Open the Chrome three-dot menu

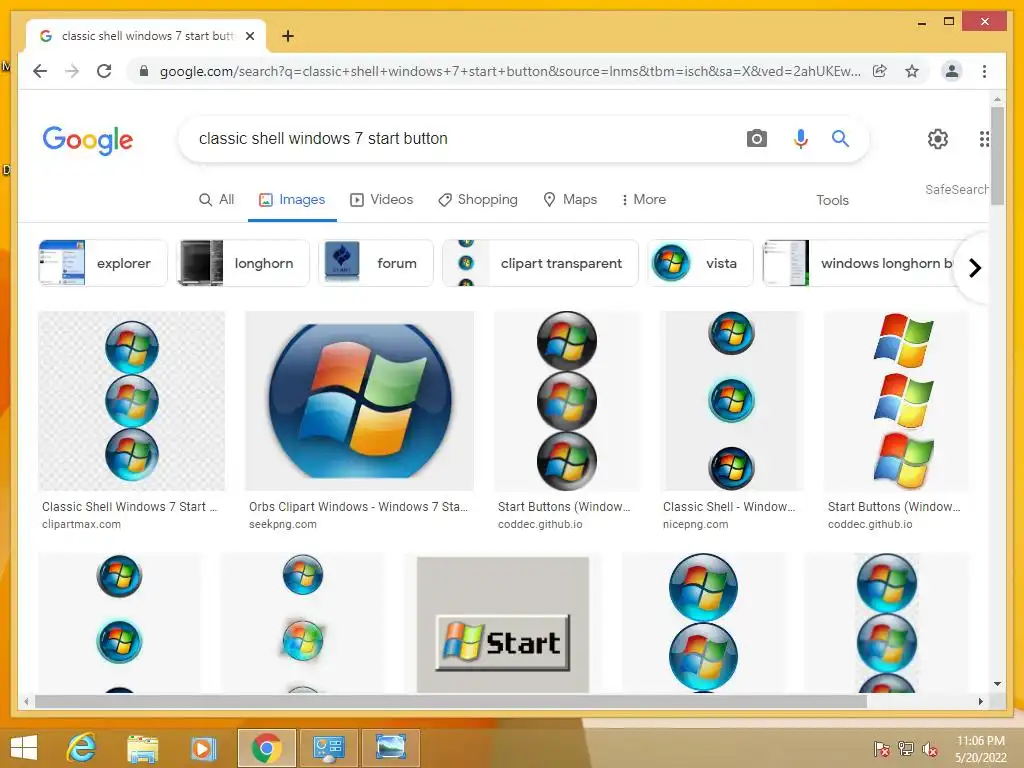click(x=984, y=71)
